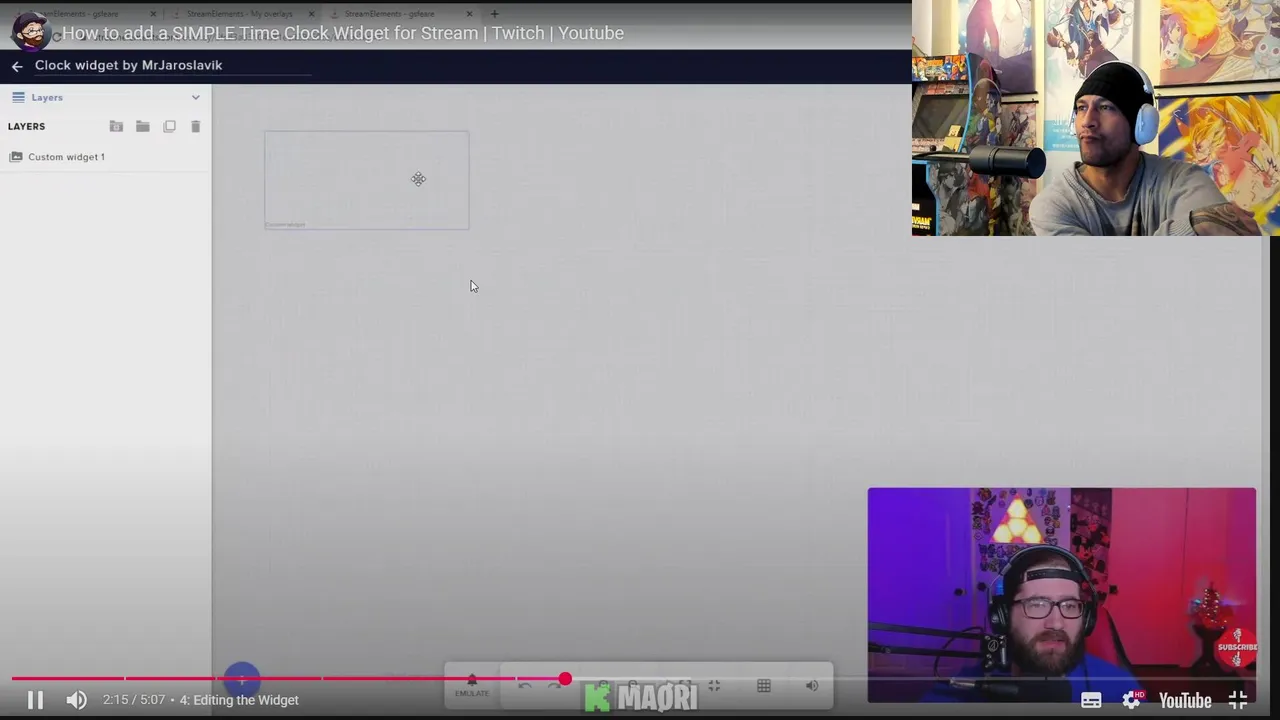Close the 'My overlays' browser tab

tap(312, 14)
